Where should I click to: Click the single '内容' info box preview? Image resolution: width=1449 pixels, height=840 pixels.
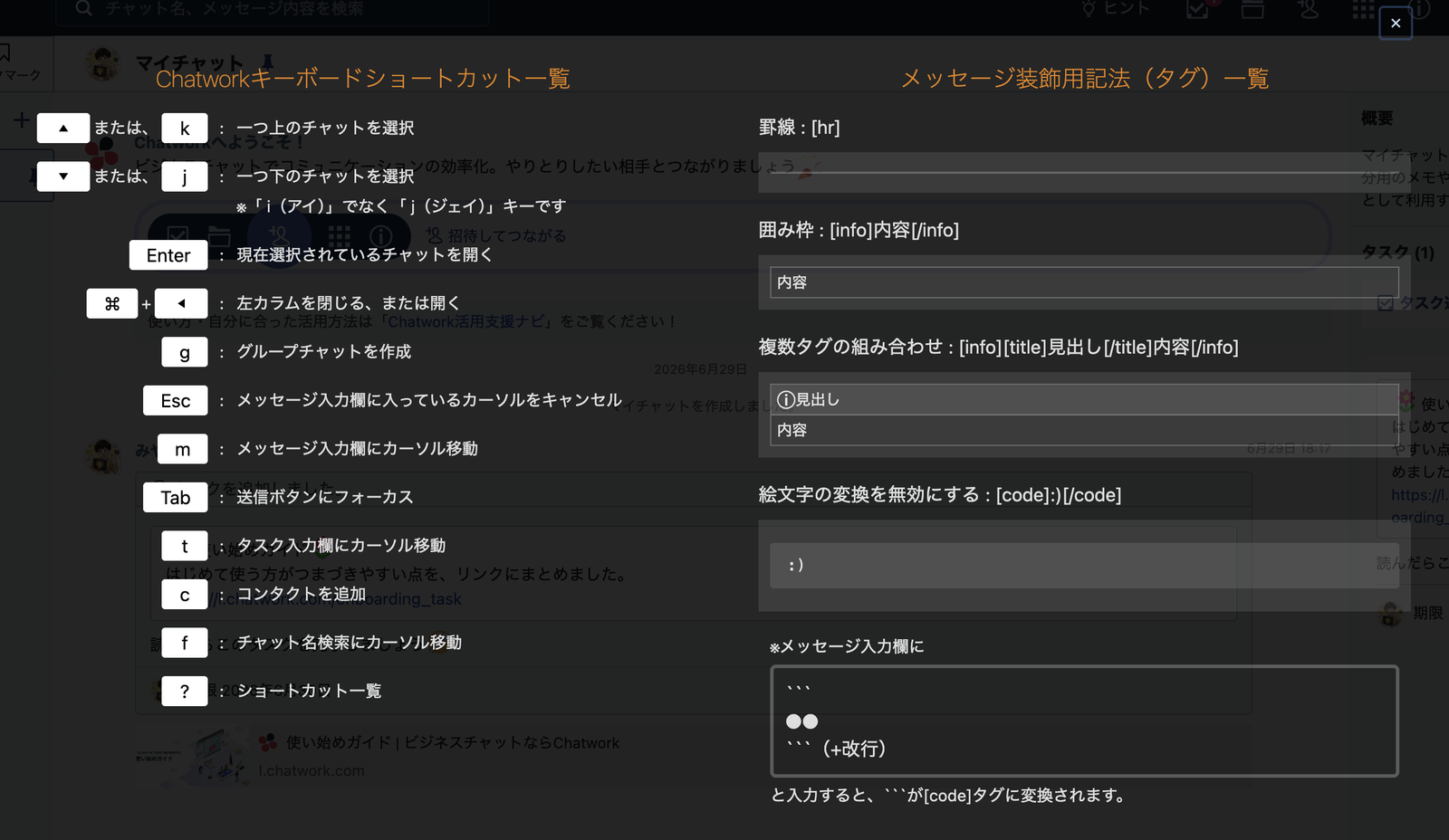(x=1084, y=282)
